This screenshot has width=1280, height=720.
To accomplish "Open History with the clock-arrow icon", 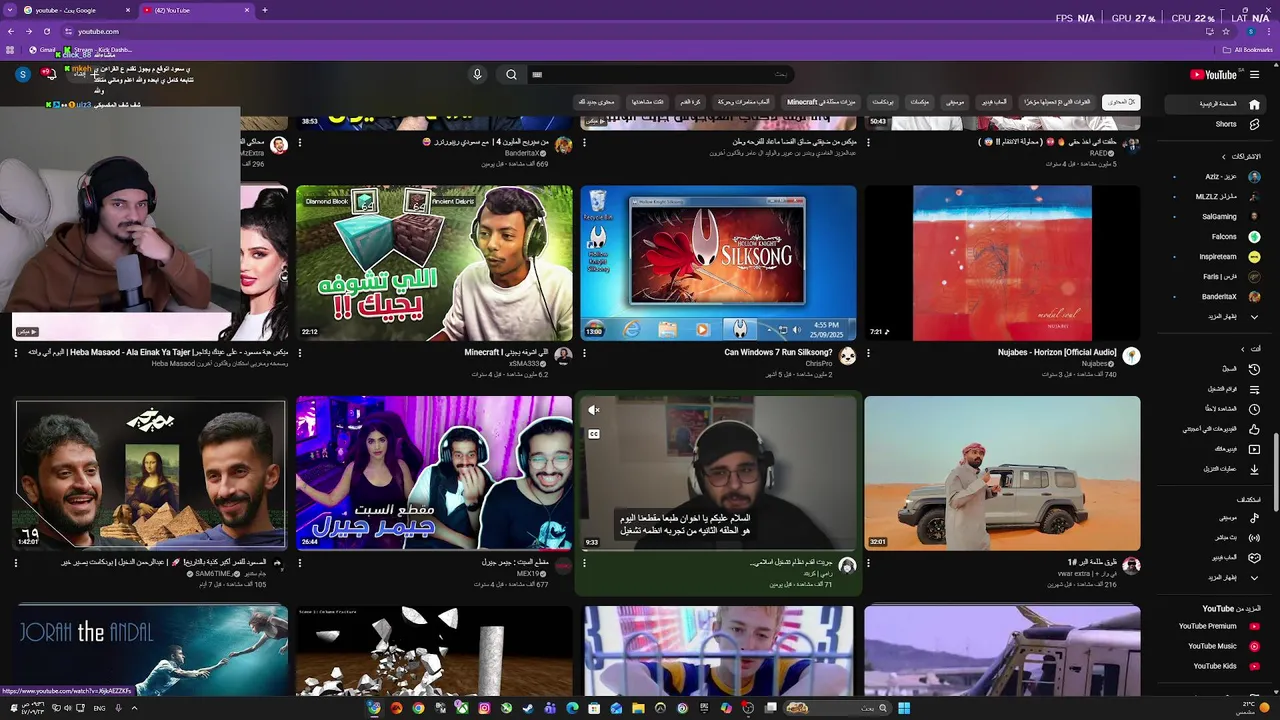I will point(1254,369).
